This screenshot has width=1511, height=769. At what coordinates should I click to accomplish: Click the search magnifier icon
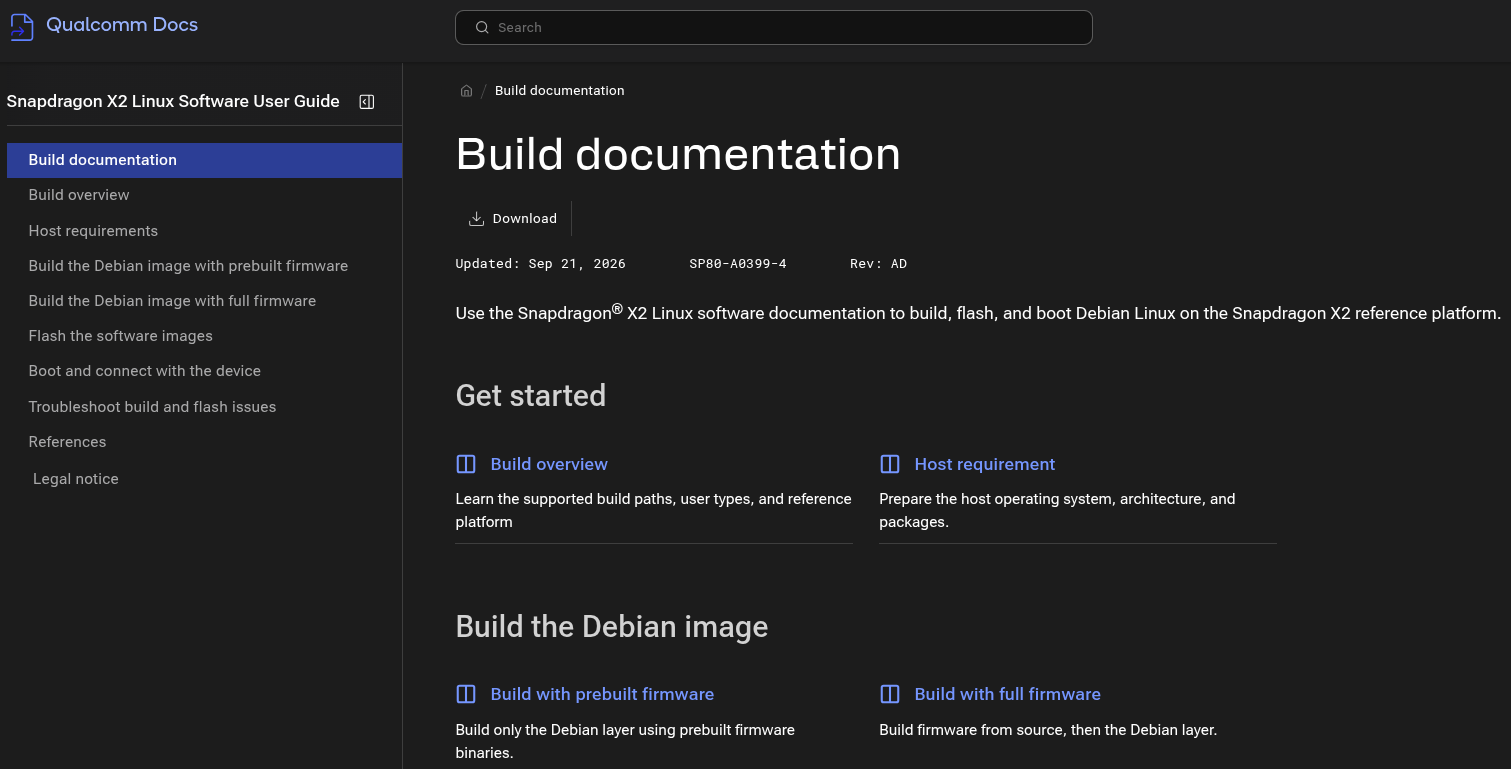[x=482, y=28]
